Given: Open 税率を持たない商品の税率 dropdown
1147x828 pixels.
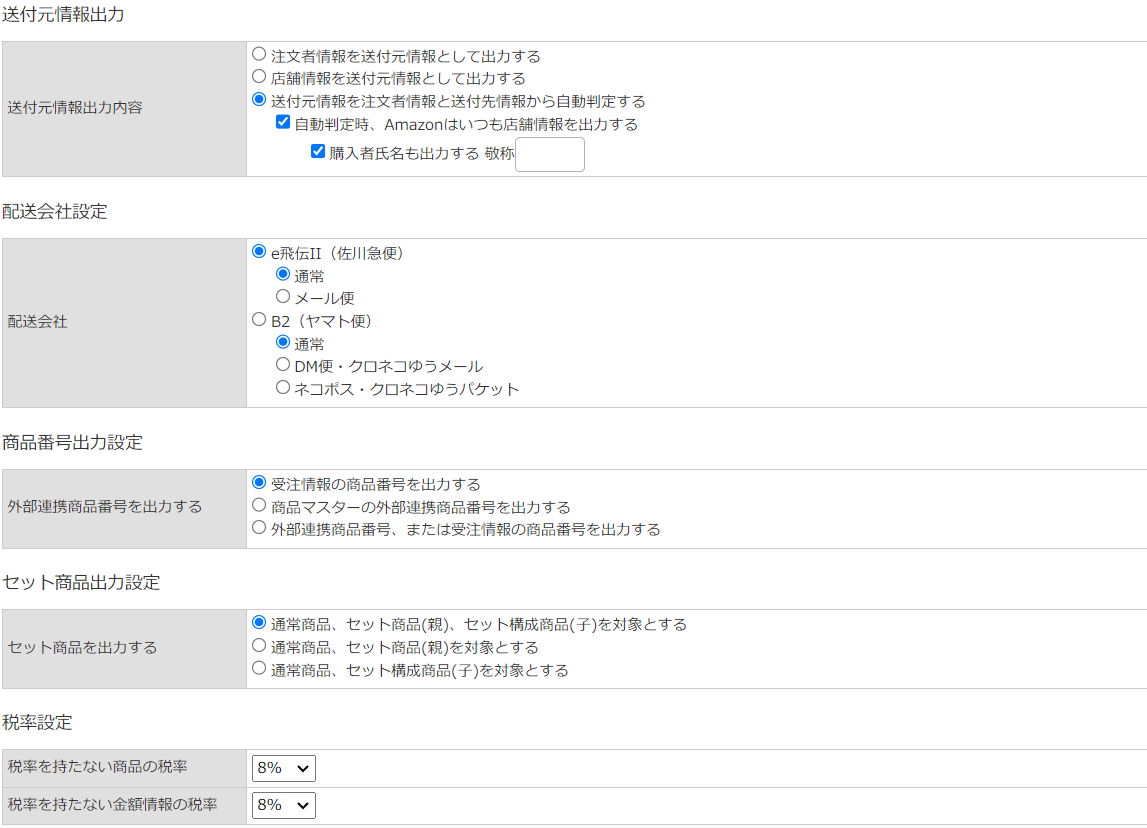Looking at the screenshot, I should click(x=284, y=768).
